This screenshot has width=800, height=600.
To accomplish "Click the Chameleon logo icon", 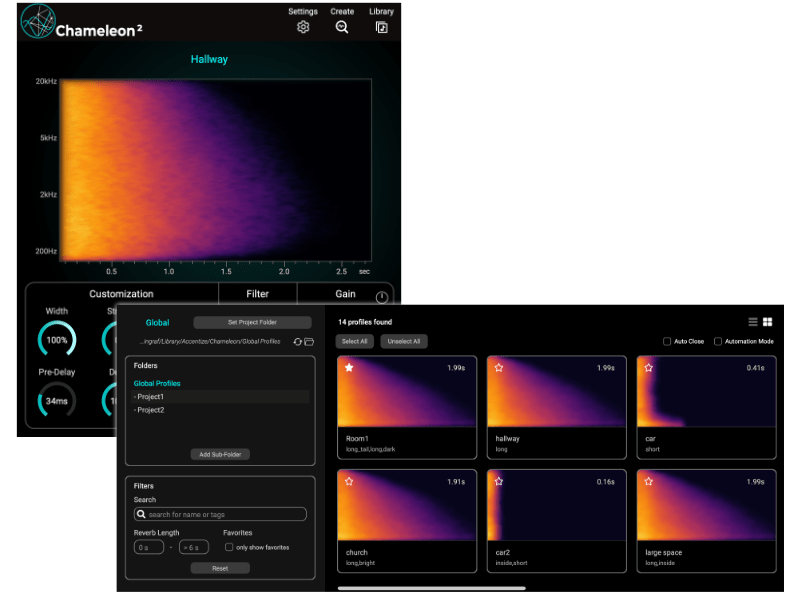I will click(x=36, y=23).
